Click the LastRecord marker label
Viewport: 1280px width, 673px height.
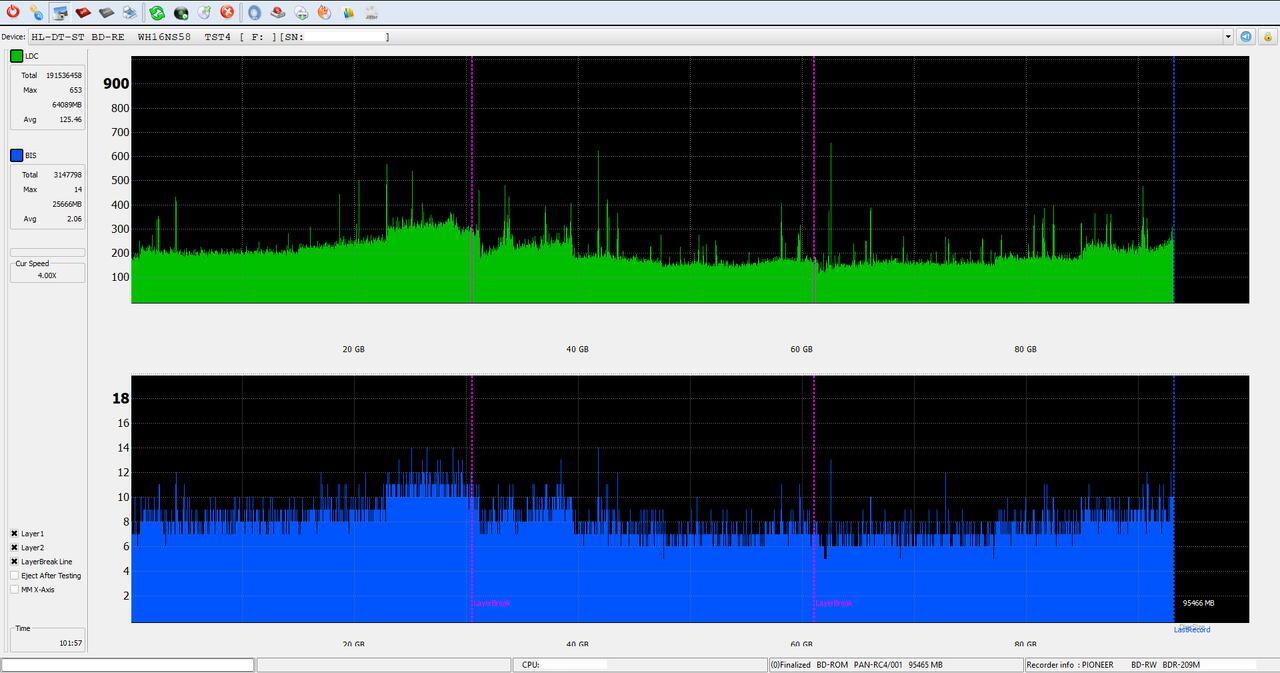pos(1192,629)
